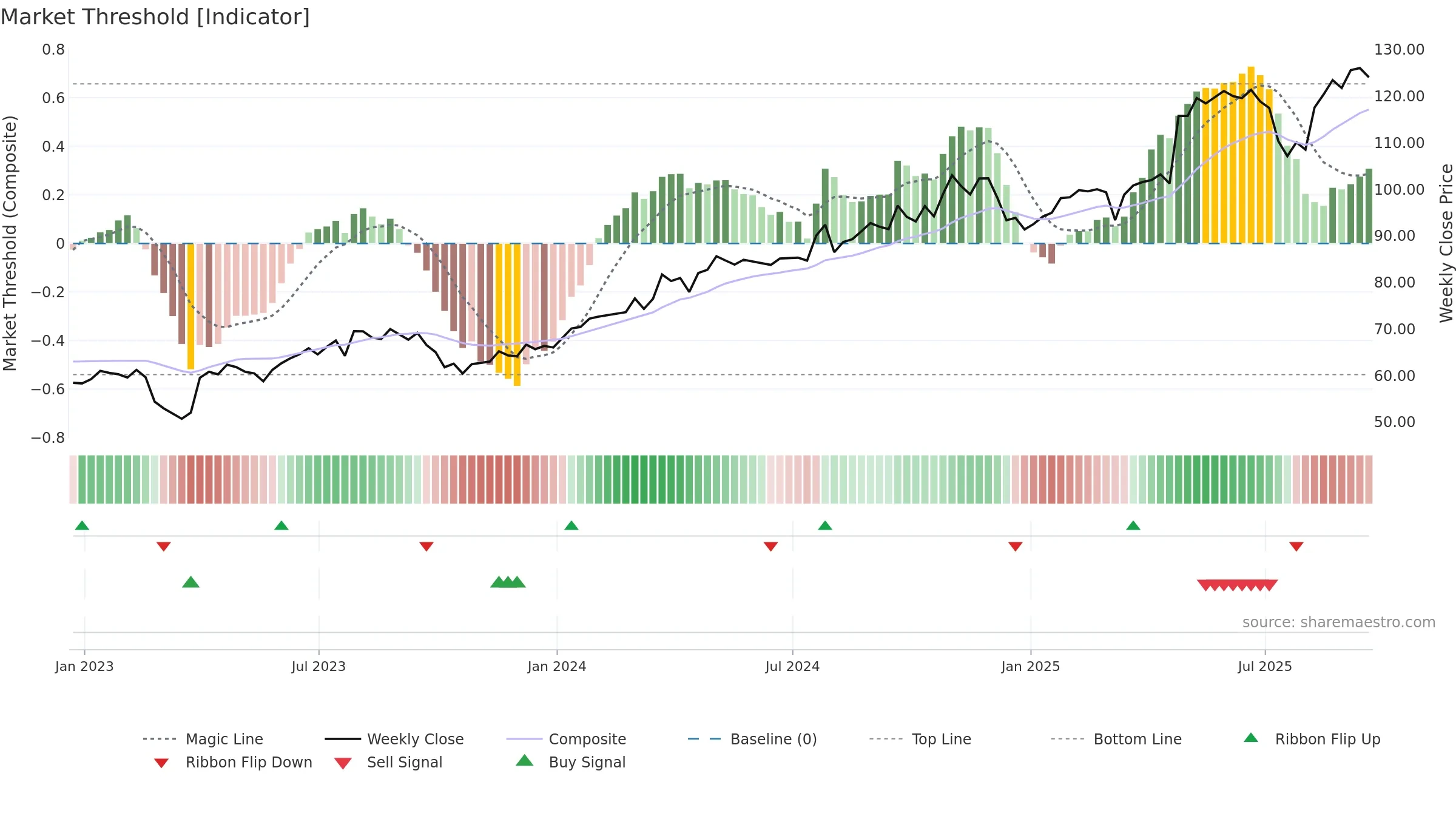The image size is (1456, 819).
Task: Click the Ribbon Flip Down marker in early 2023
Action: click(x=164, y=547)
